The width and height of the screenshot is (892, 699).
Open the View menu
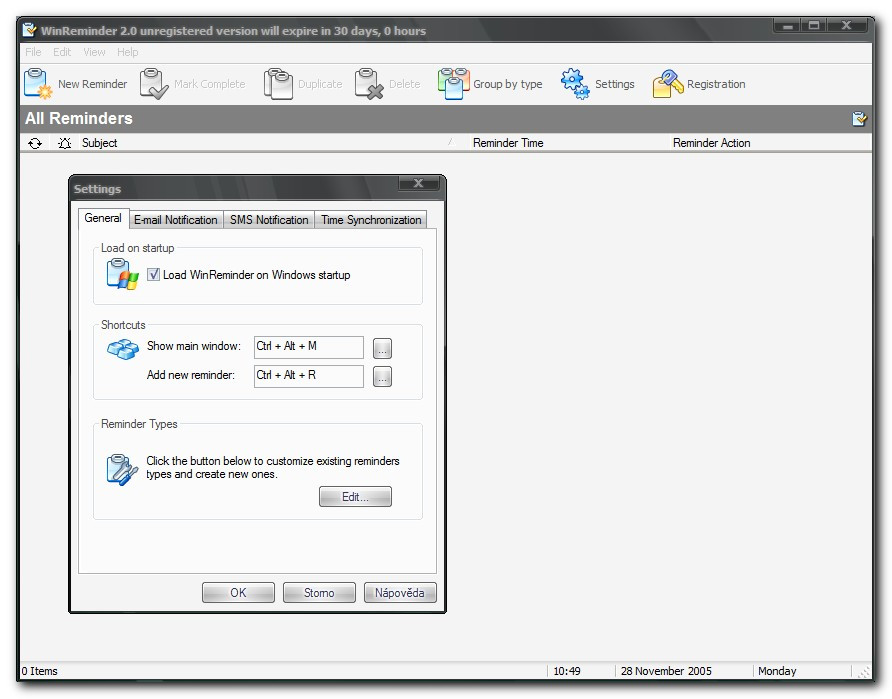click(x=94, y=52)
